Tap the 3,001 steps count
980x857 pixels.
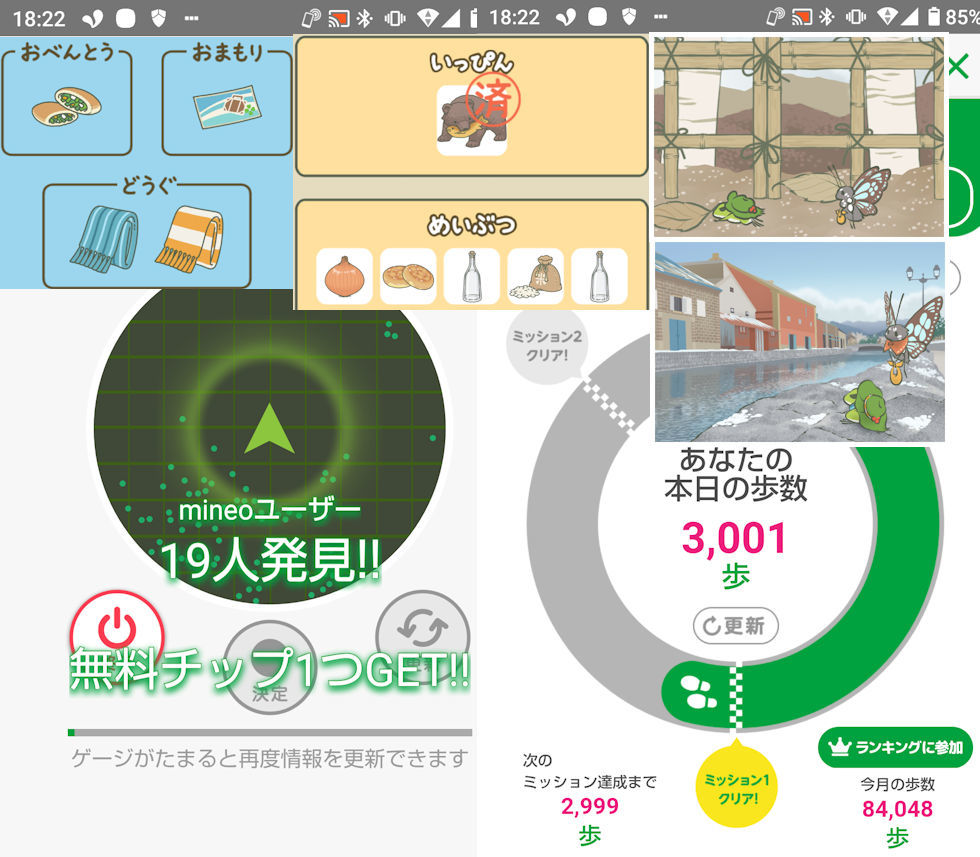click(734, 538)
